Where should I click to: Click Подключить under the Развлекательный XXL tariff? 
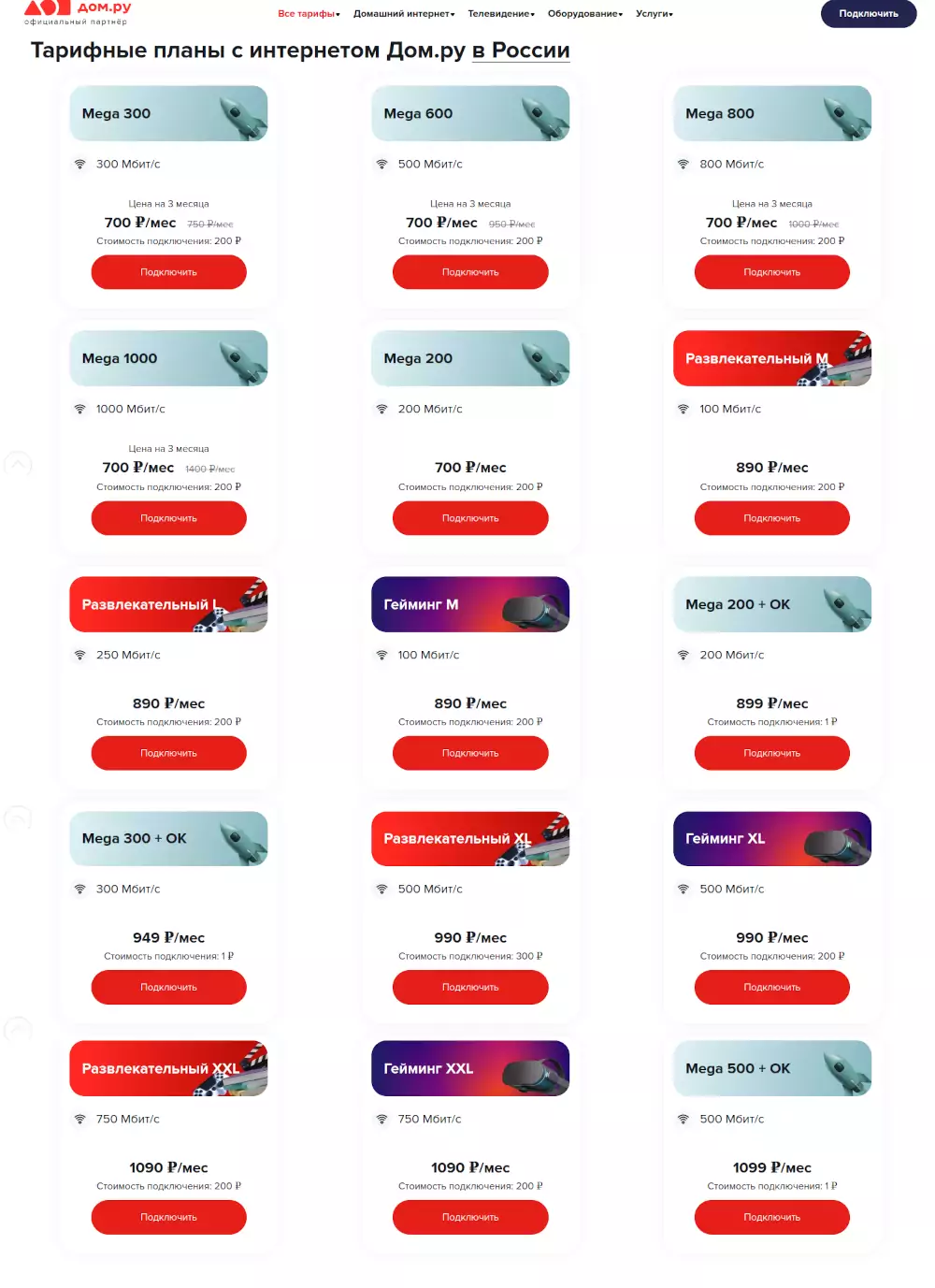pyautogui.click(x=169, y=1217)
